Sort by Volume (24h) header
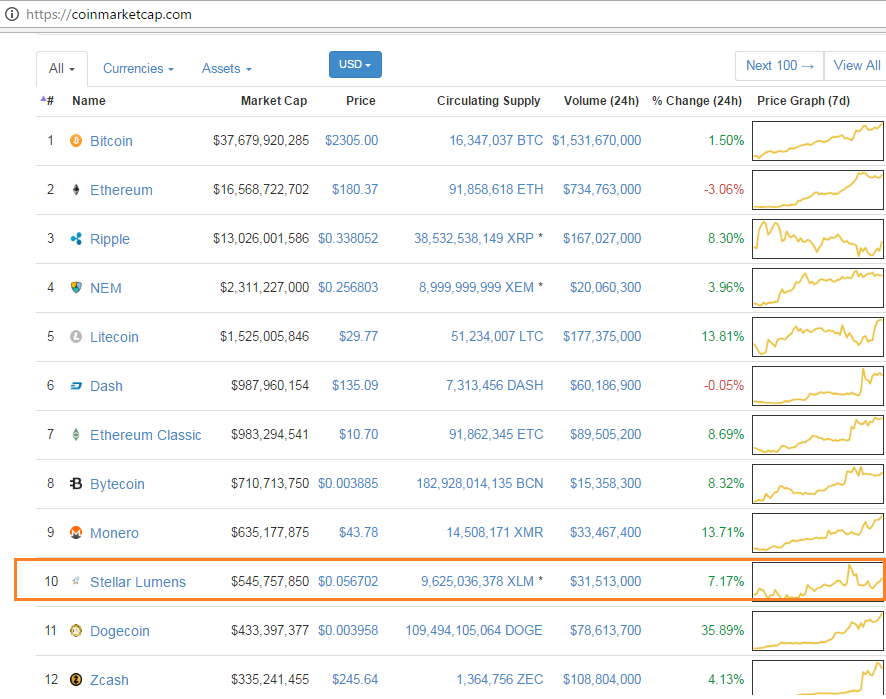The image size is (886, 699). (x=601, y=101)
